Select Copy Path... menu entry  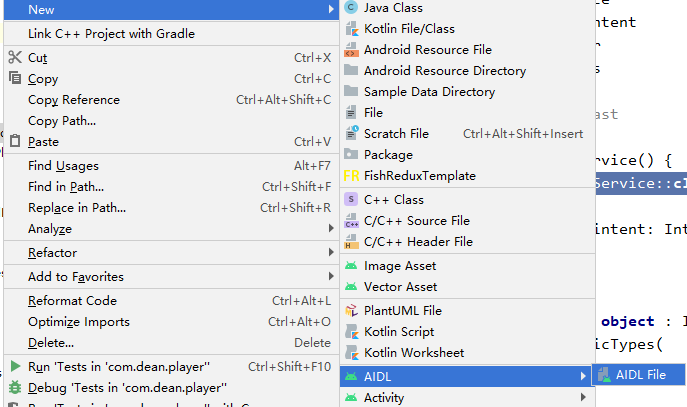(171, 121)
